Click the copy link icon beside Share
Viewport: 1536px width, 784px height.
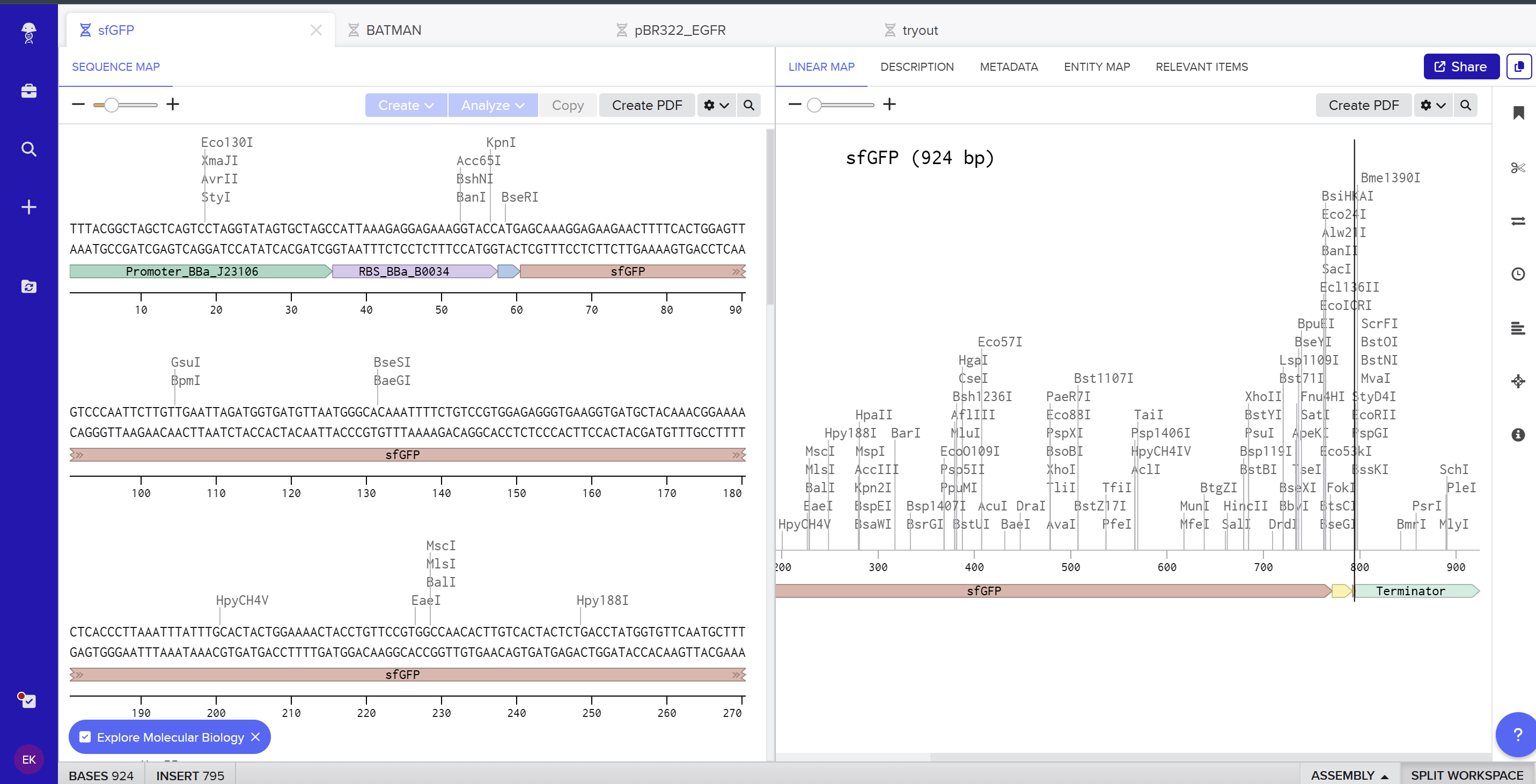pos(1518,66)
